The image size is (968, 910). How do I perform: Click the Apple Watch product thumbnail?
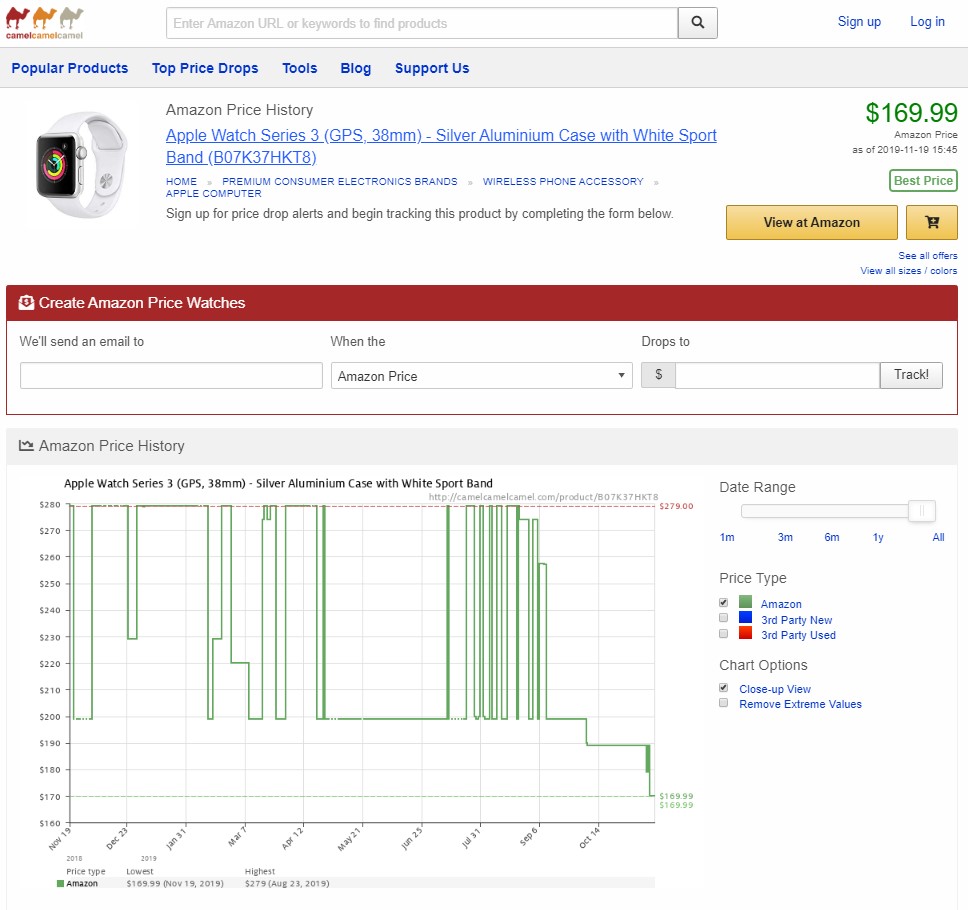click(x=81, y=165)
